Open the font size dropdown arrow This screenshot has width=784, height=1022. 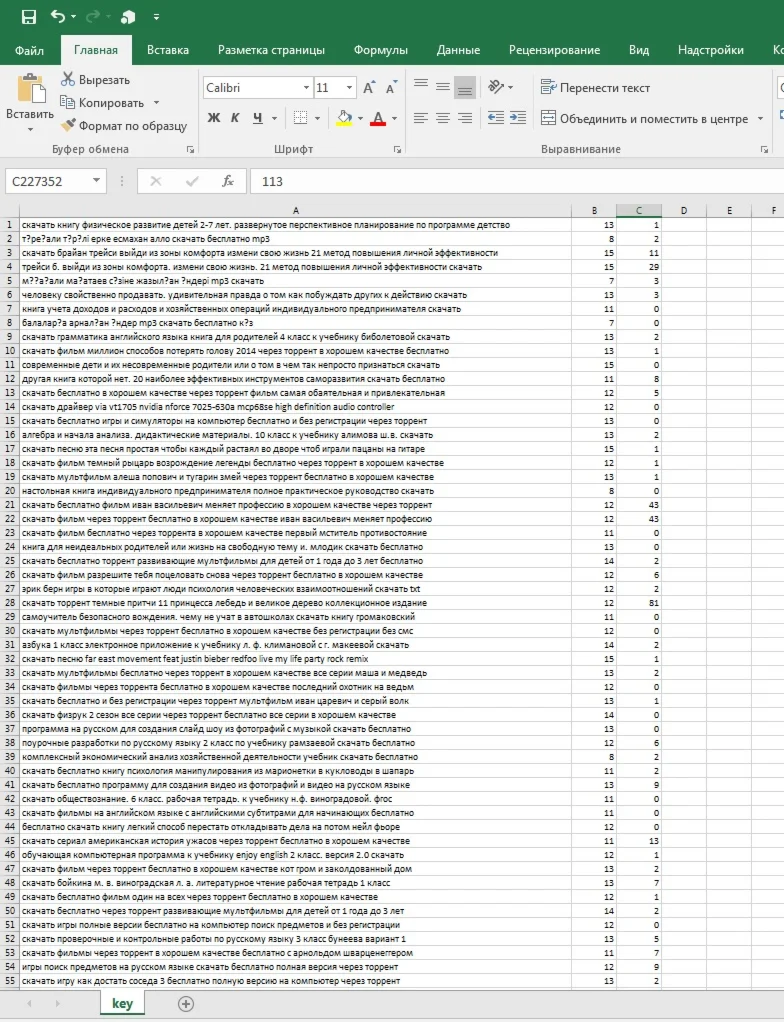point(349,88)
